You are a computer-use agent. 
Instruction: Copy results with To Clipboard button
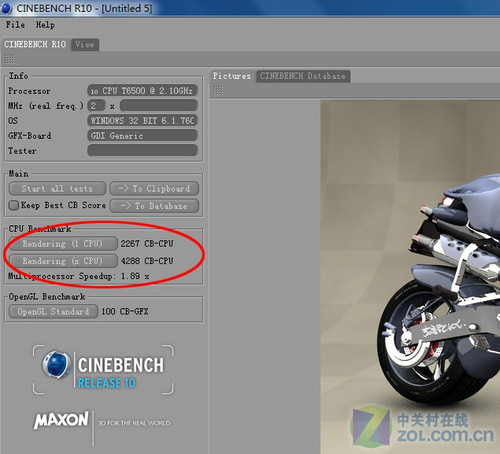click(x=154, y=189)
